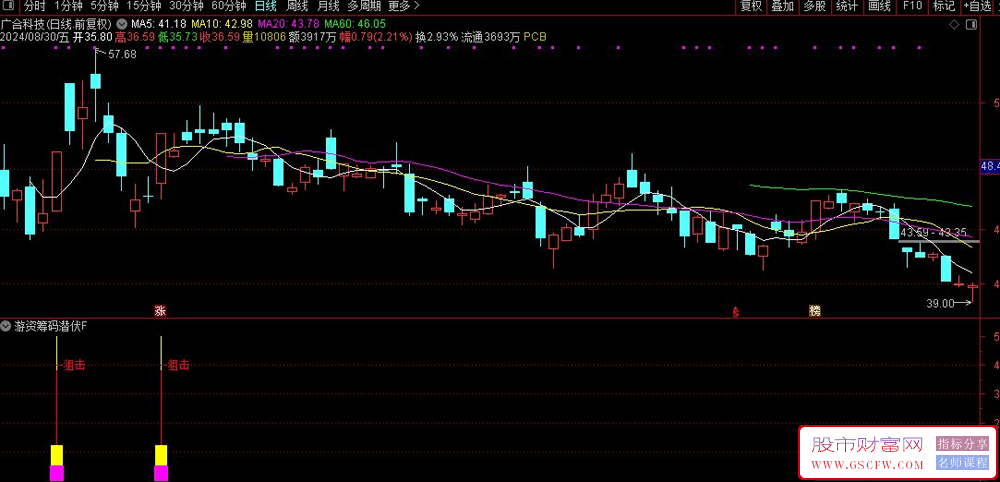
Task: Click the 标记 mark button
Action: (944, 6)
